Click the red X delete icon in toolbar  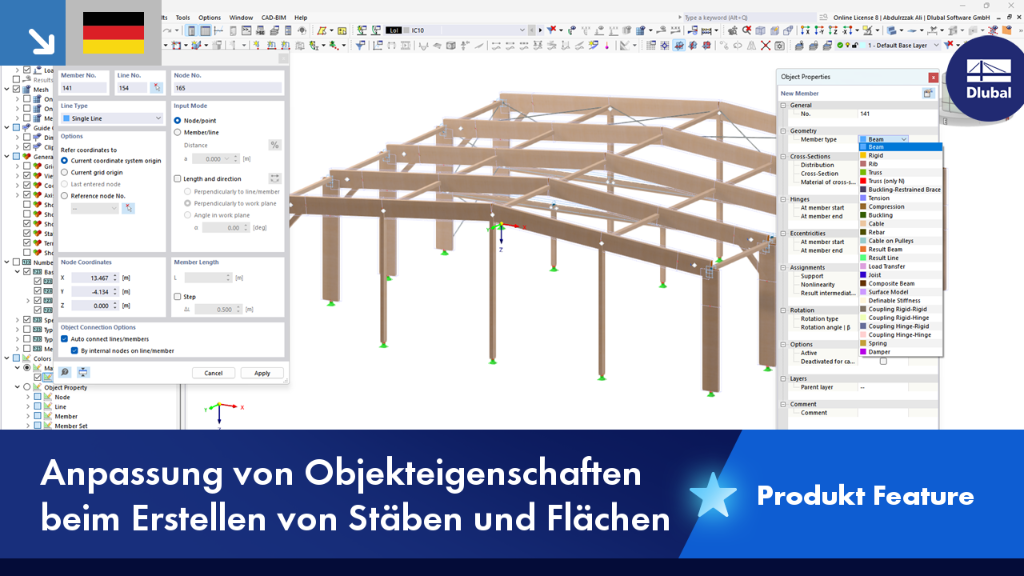click(765, 46)
